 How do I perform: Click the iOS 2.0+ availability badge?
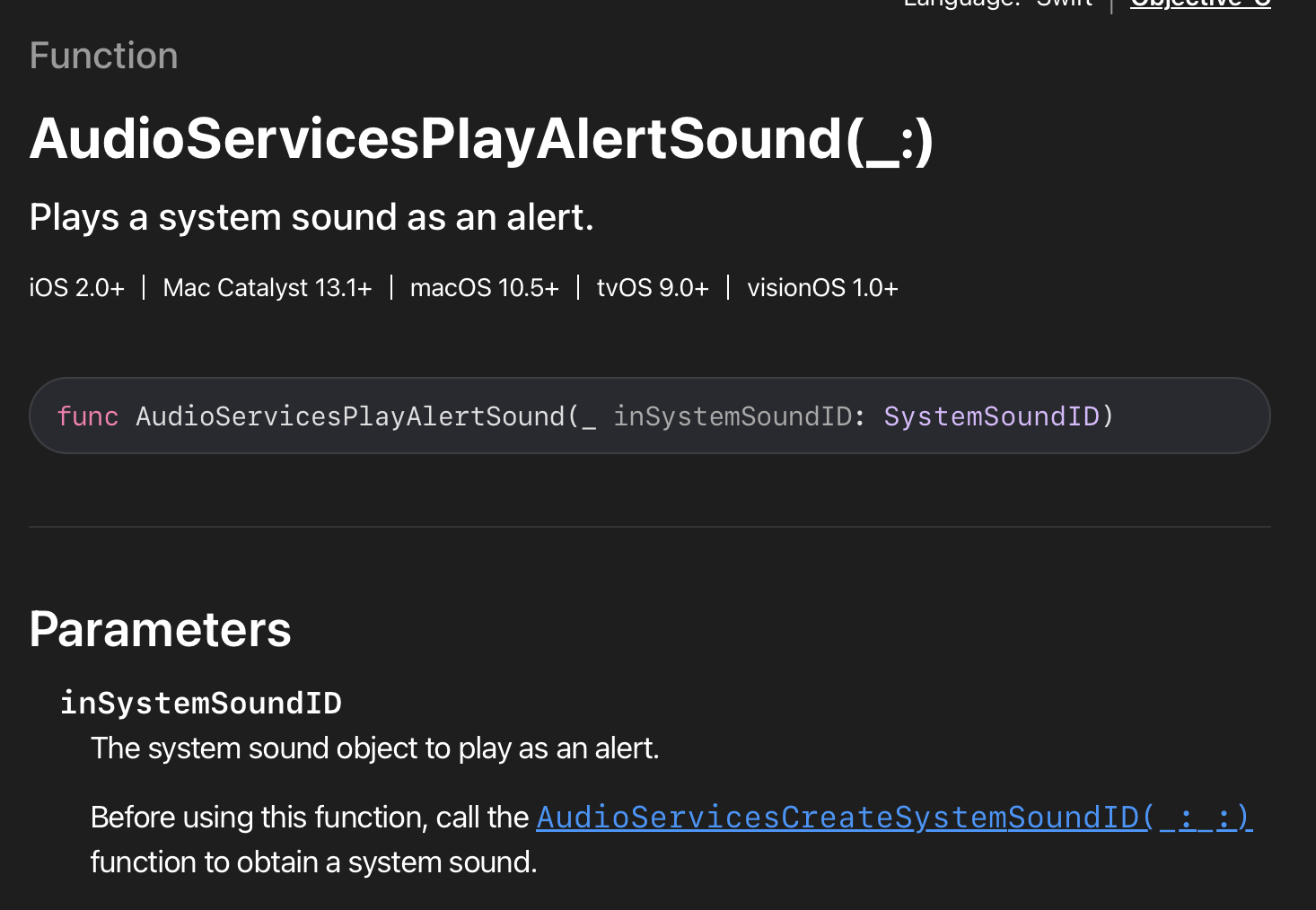click(x=76, y=288)
